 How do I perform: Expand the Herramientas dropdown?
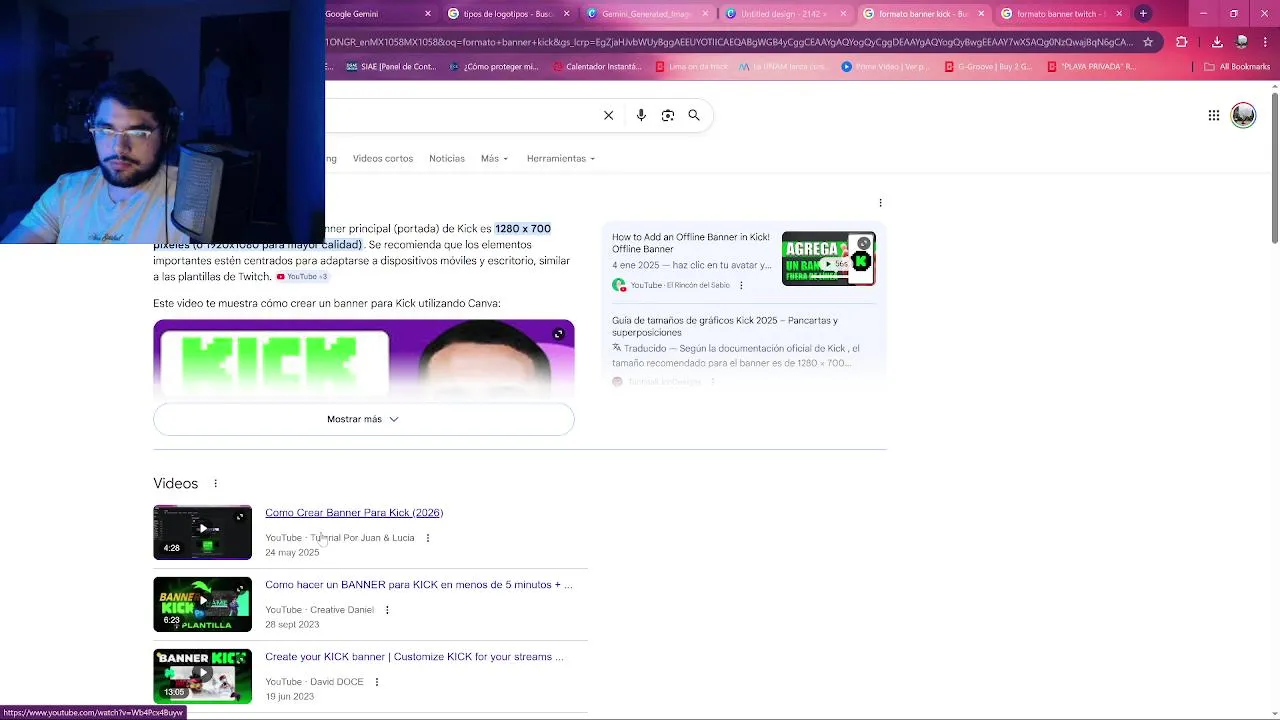click(561, 158)
